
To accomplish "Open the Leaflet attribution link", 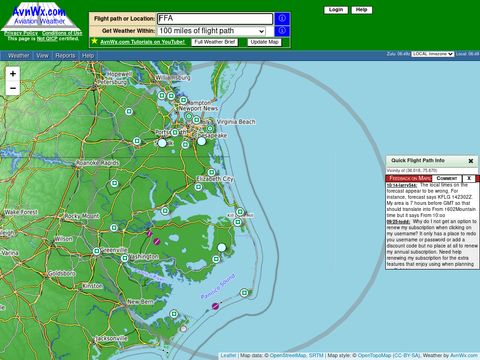I will (x=228, y=356).
